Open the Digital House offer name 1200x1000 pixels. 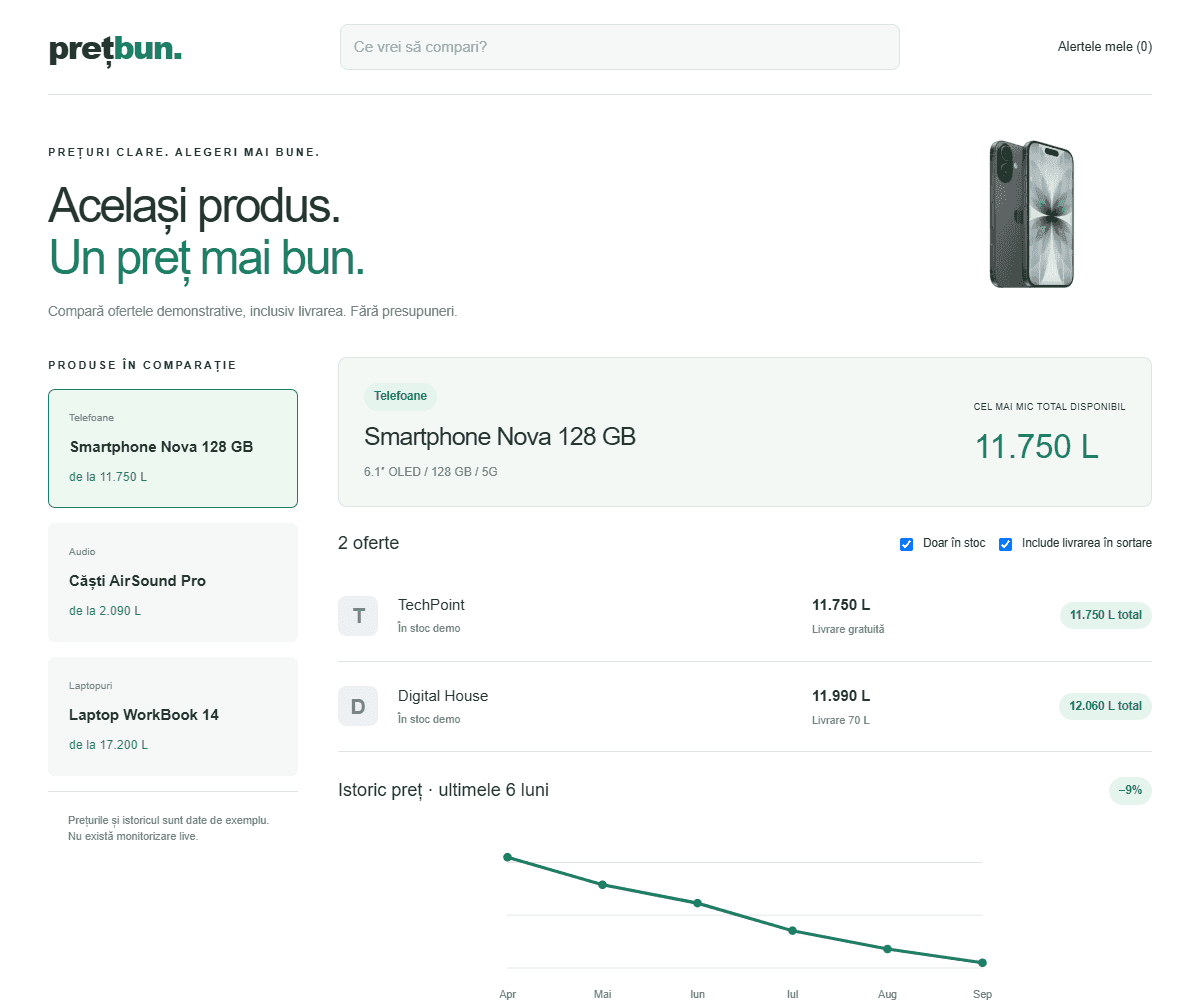pos(443,696)
